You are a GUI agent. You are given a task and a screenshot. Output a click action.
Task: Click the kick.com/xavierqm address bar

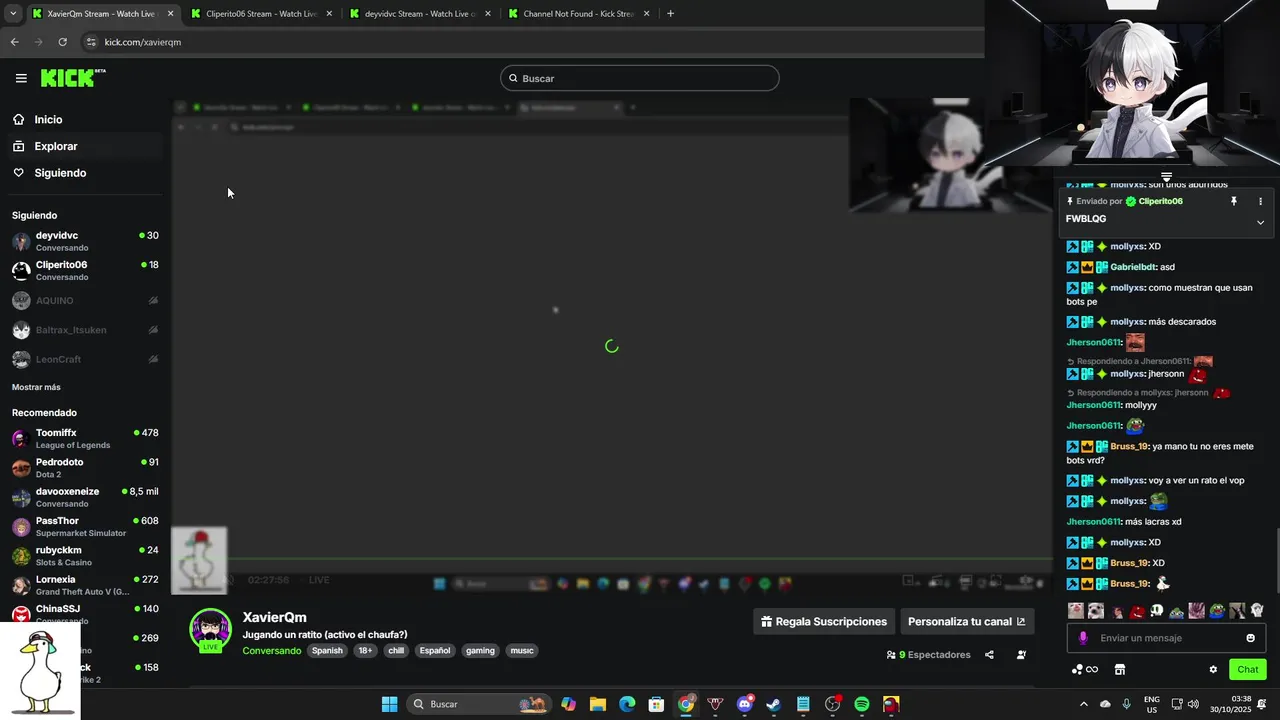tap(530, 42)
